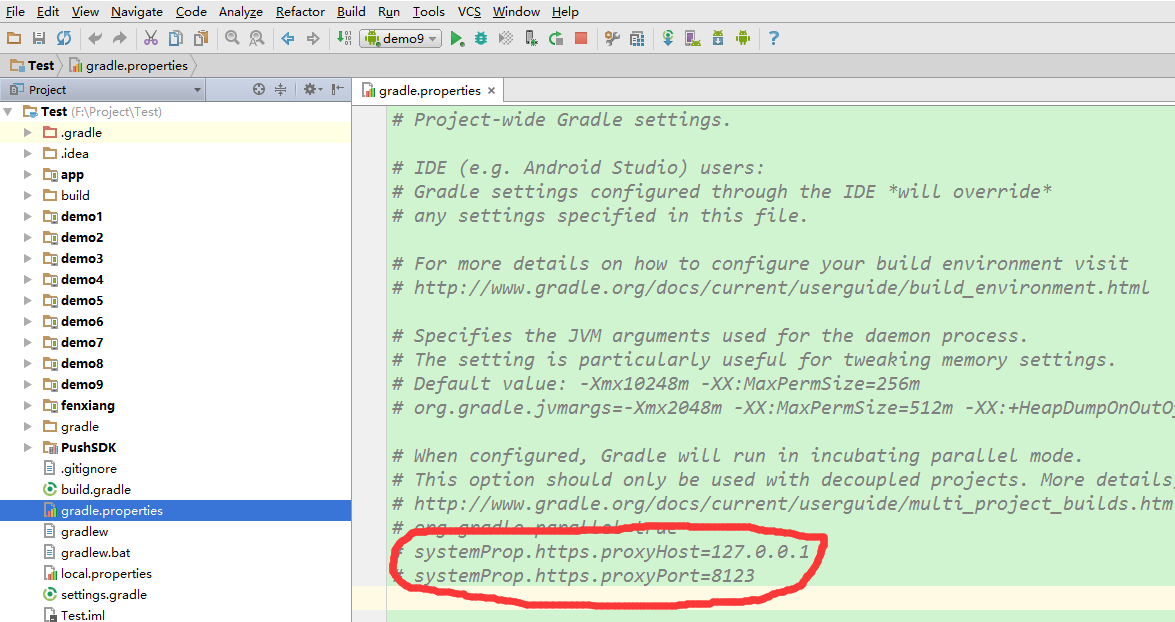Expand the demo1 module
This screenshot has width=1175, height=622.
(x=28, y=217)
